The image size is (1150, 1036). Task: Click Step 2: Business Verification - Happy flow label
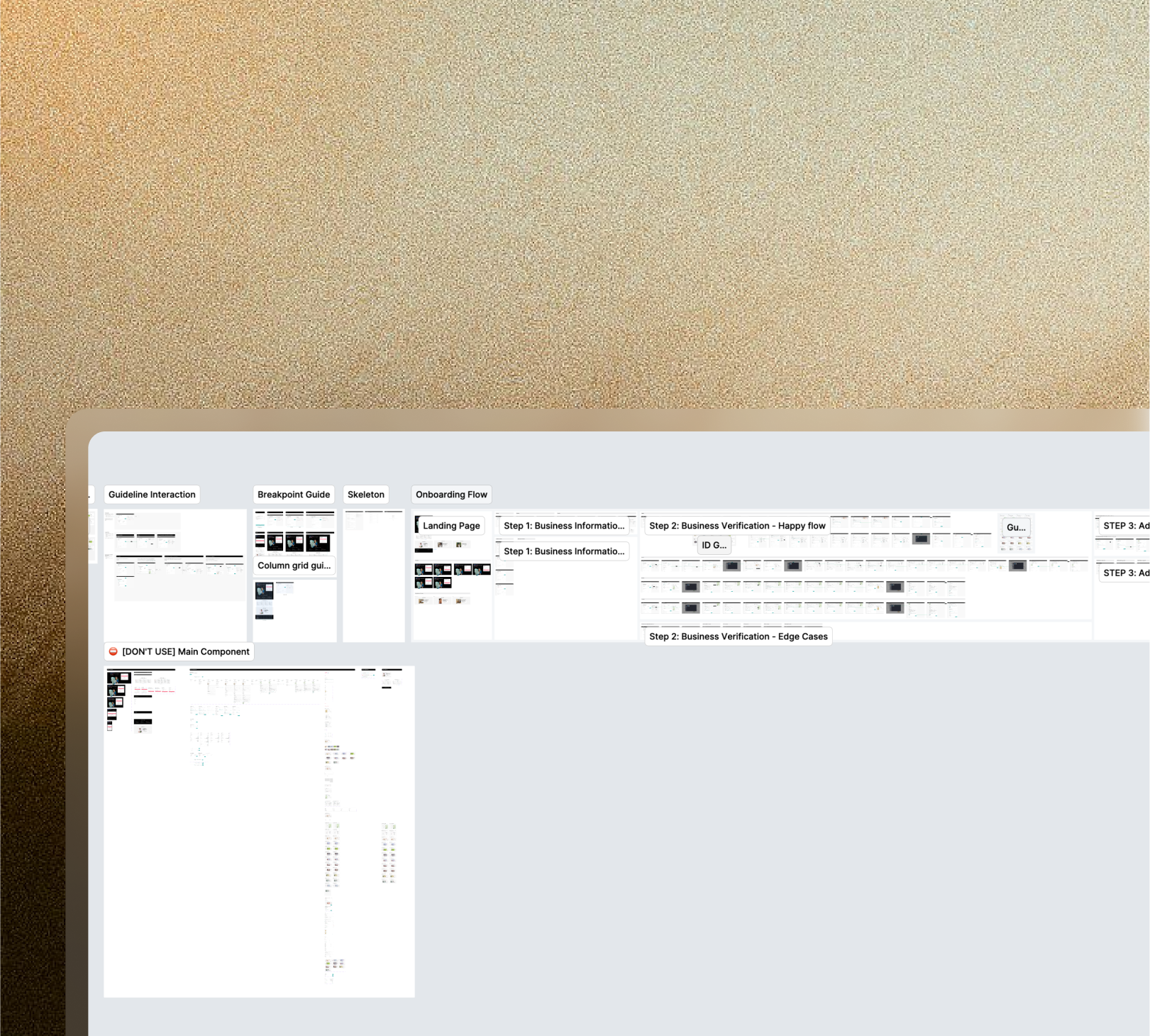(x=737, y=526)
